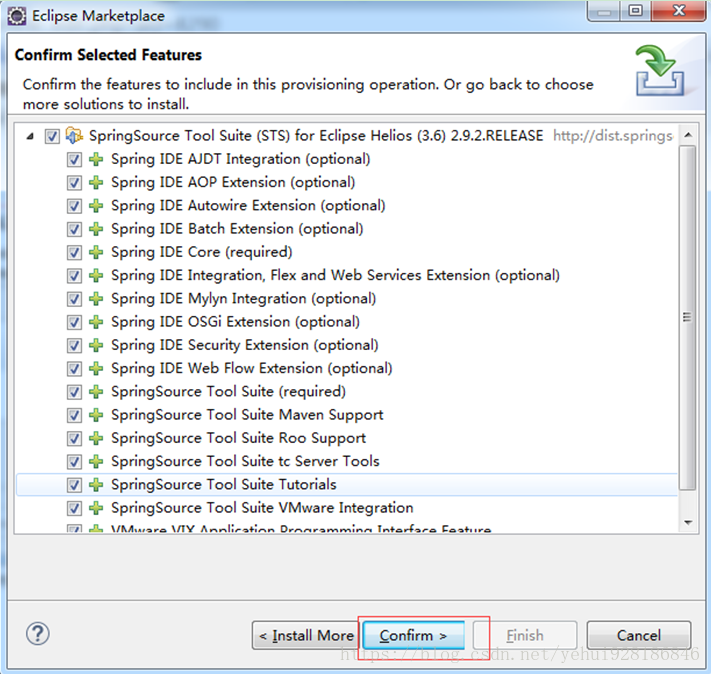Uncheck Spring IDE Mylyn Integration checkbox
Image resolution: width=711 pixels, height=674 pixels.
point(74,299)
